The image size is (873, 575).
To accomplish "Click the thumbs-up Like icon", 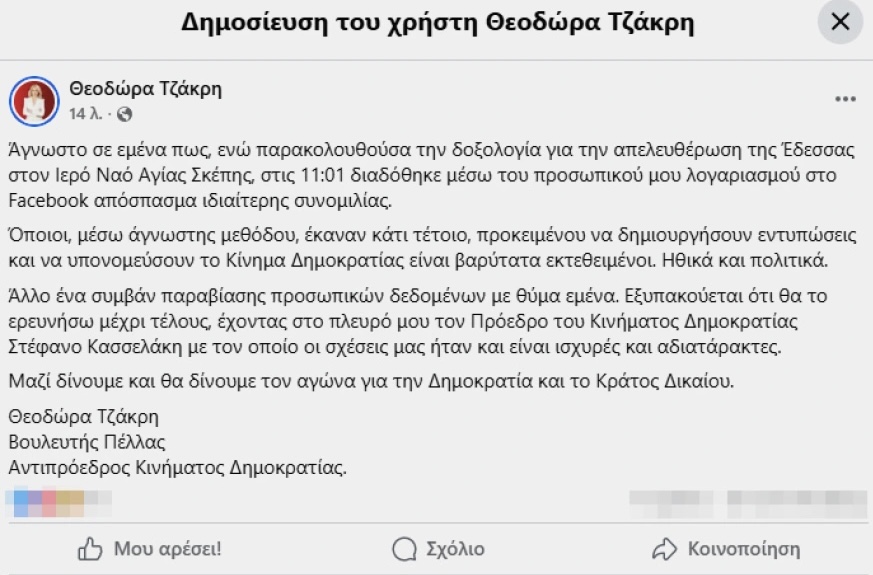I will [91, 549].
